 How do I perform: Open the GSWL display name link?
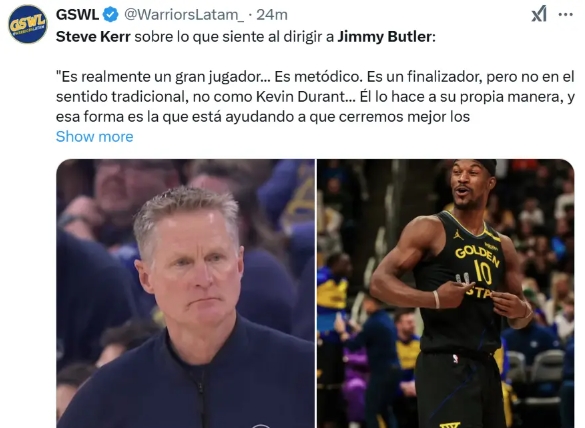click(77, 15)
